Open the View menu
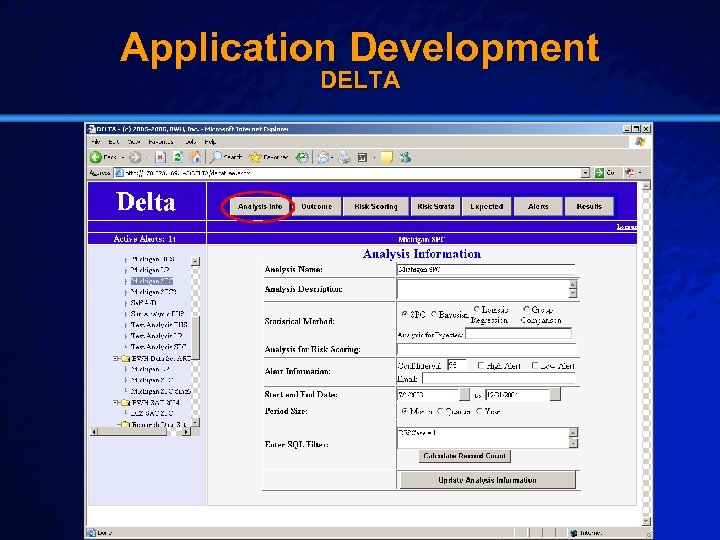Viewport: 720px width, 540px height. coord(134,142)
